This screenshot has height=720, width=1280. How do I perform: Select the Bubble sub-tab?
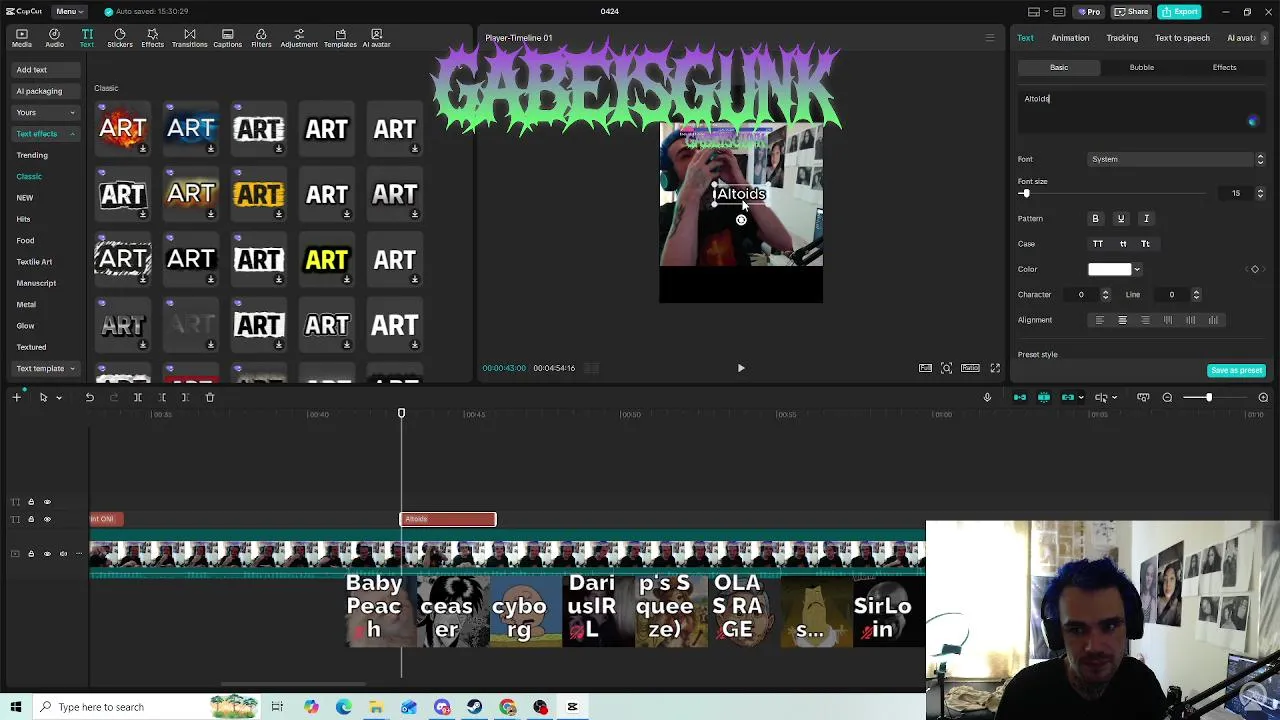tap(1141, 67)
